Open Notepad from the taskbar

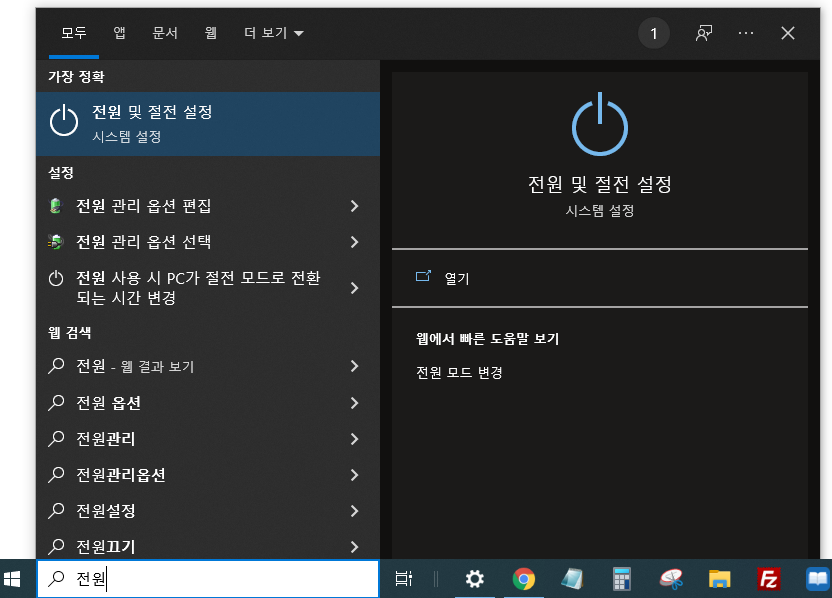tap(572, 579)
